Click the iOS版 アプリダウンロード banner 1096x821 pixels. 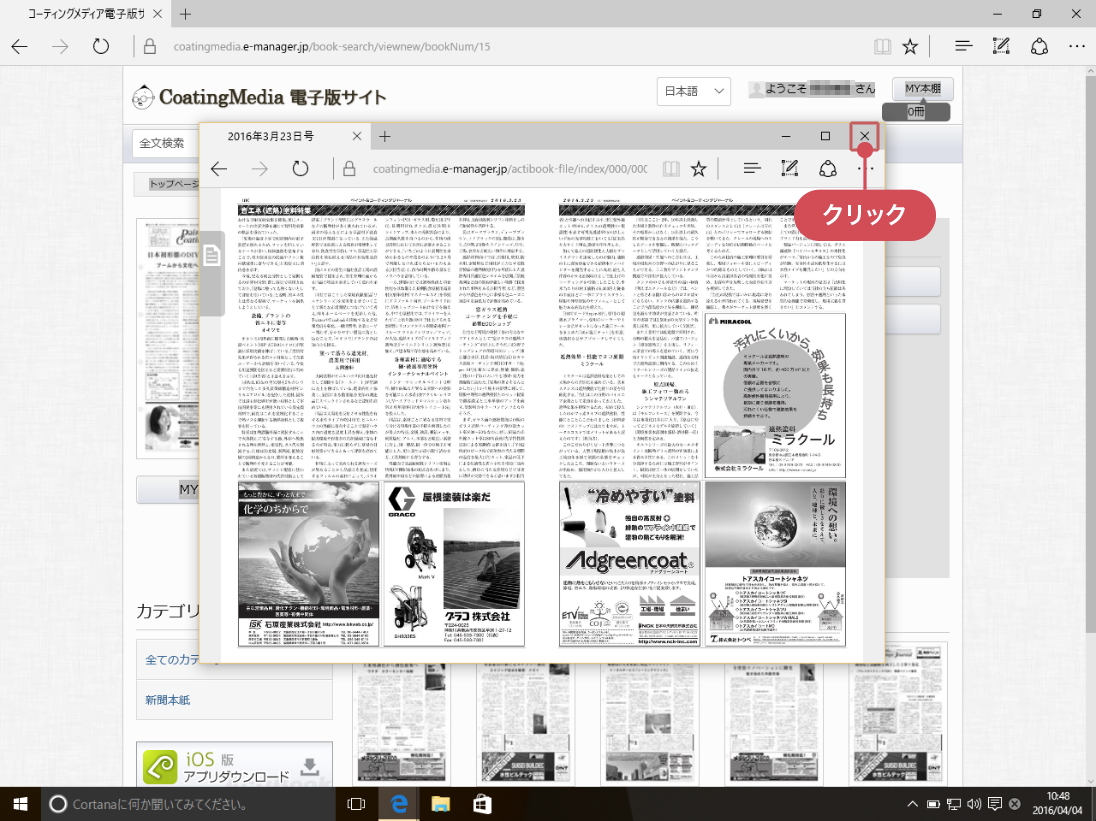[x=234, y=768]
